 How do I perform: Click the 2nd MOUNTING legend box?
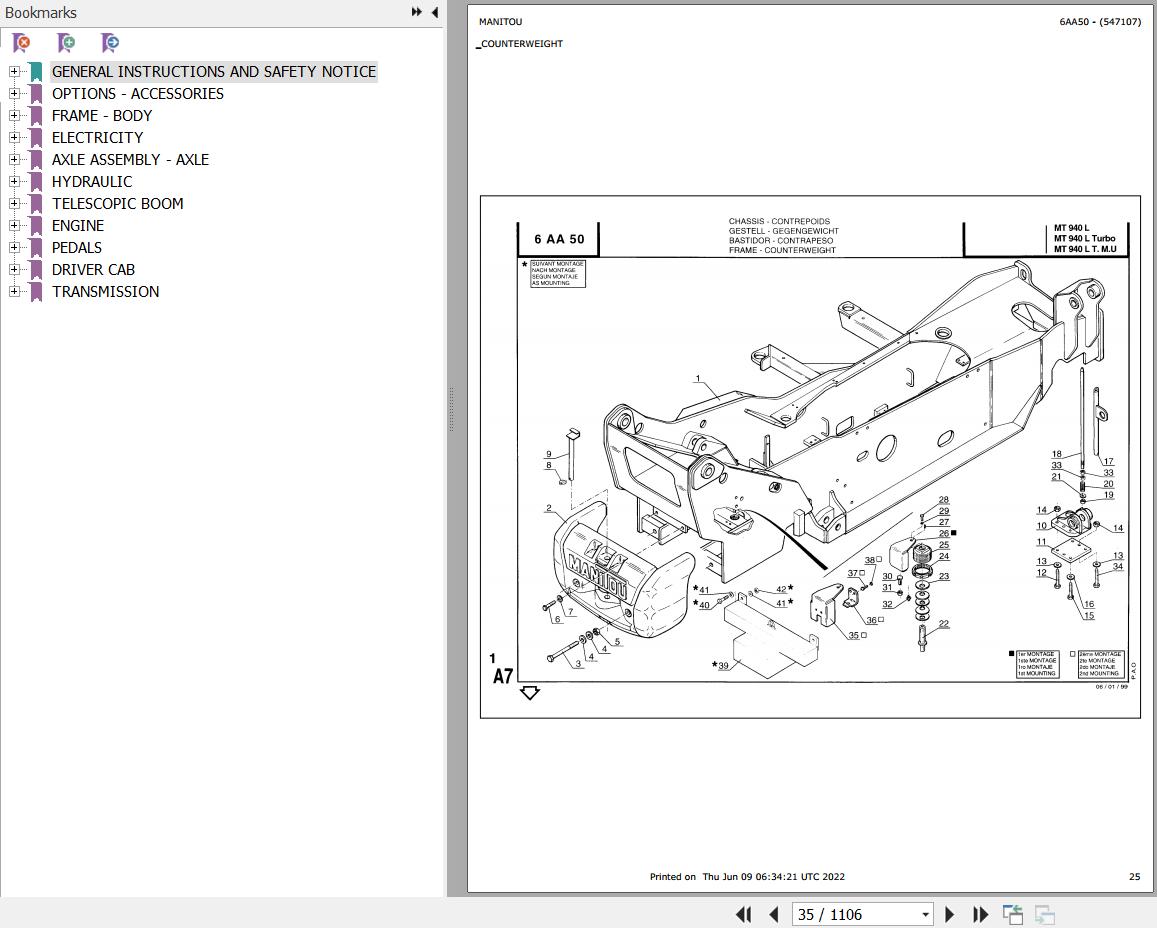pos(1099,664)
